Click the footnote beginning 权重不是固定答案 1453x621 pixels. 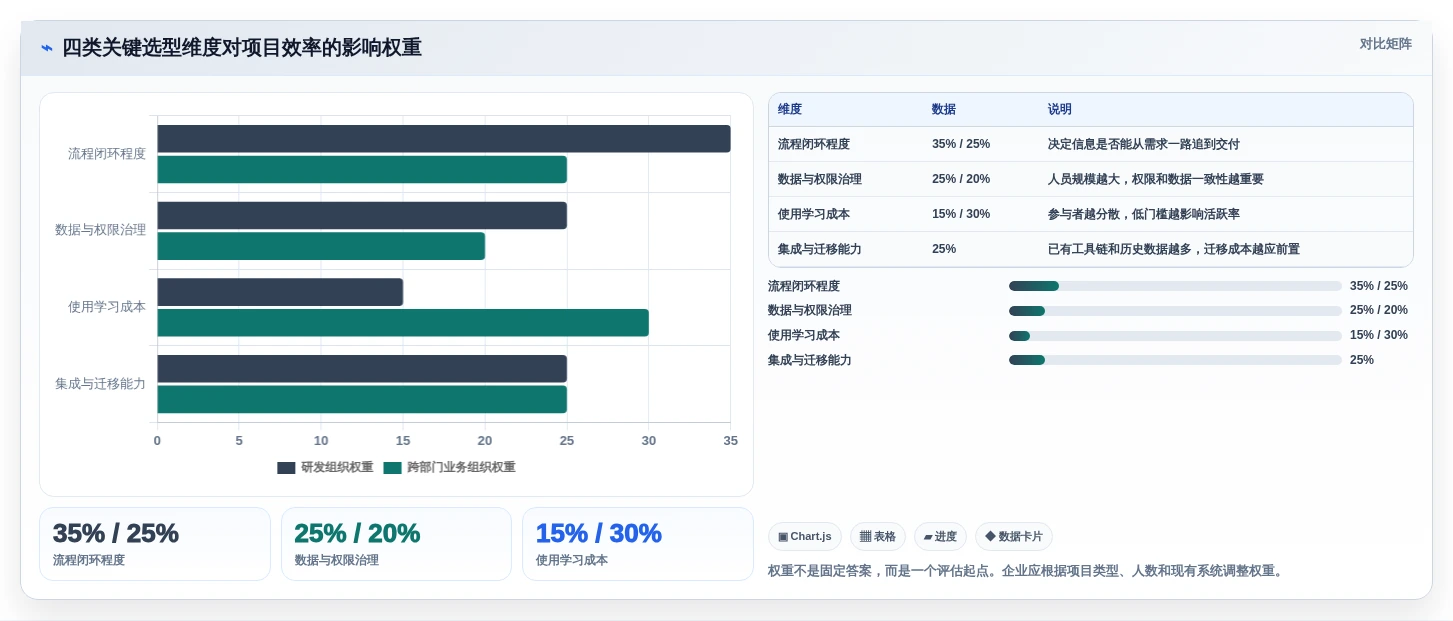point(1025,571)
